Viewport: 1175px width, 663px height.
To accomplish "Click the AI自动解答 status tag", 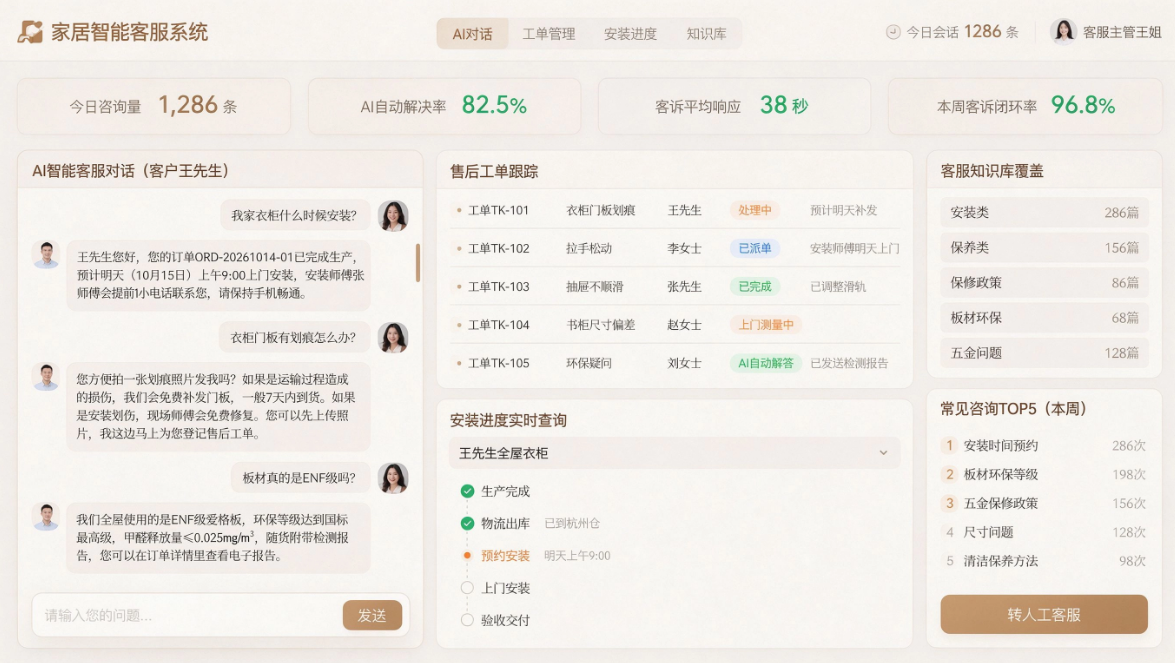I will point(766,363).
